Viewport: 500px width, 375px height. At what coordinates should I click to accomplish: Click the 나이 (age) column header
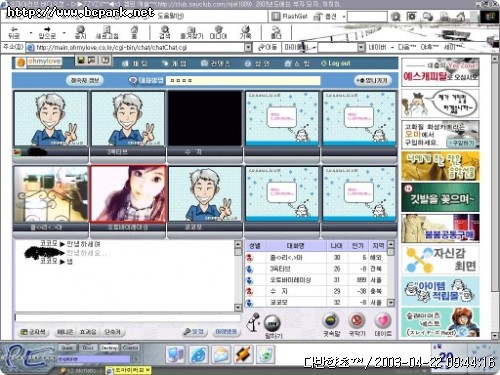coord(336,246)
